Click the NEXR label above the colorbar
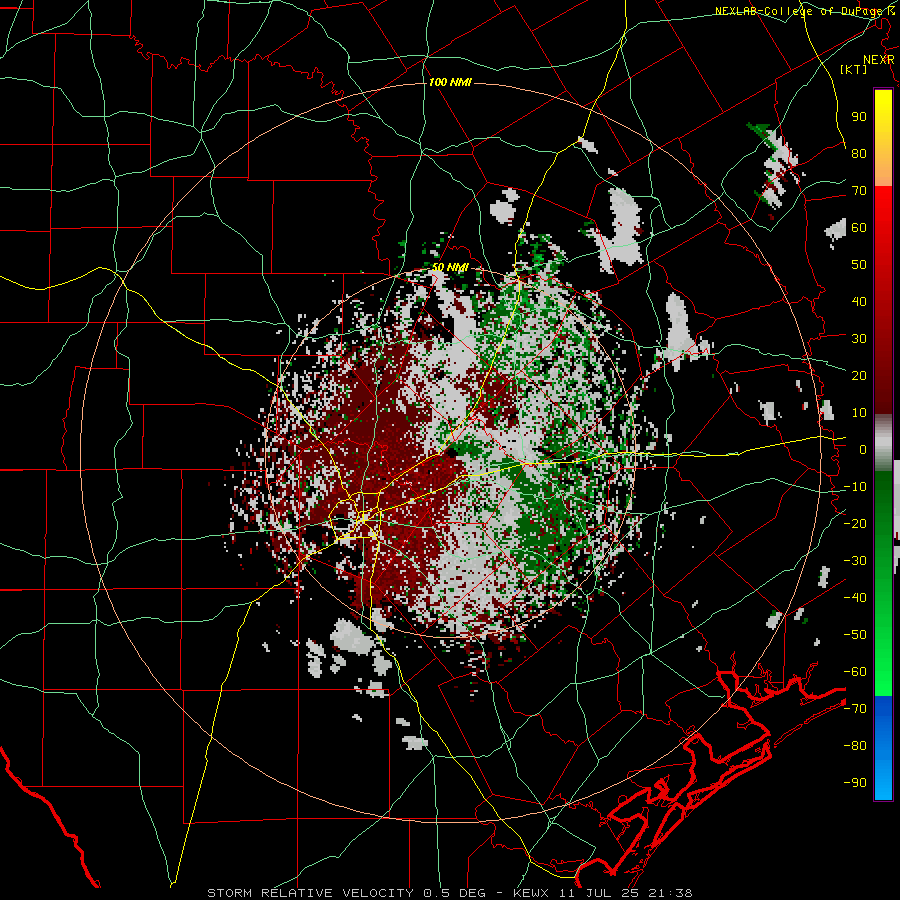900x900 pixels. click(878, 60)
